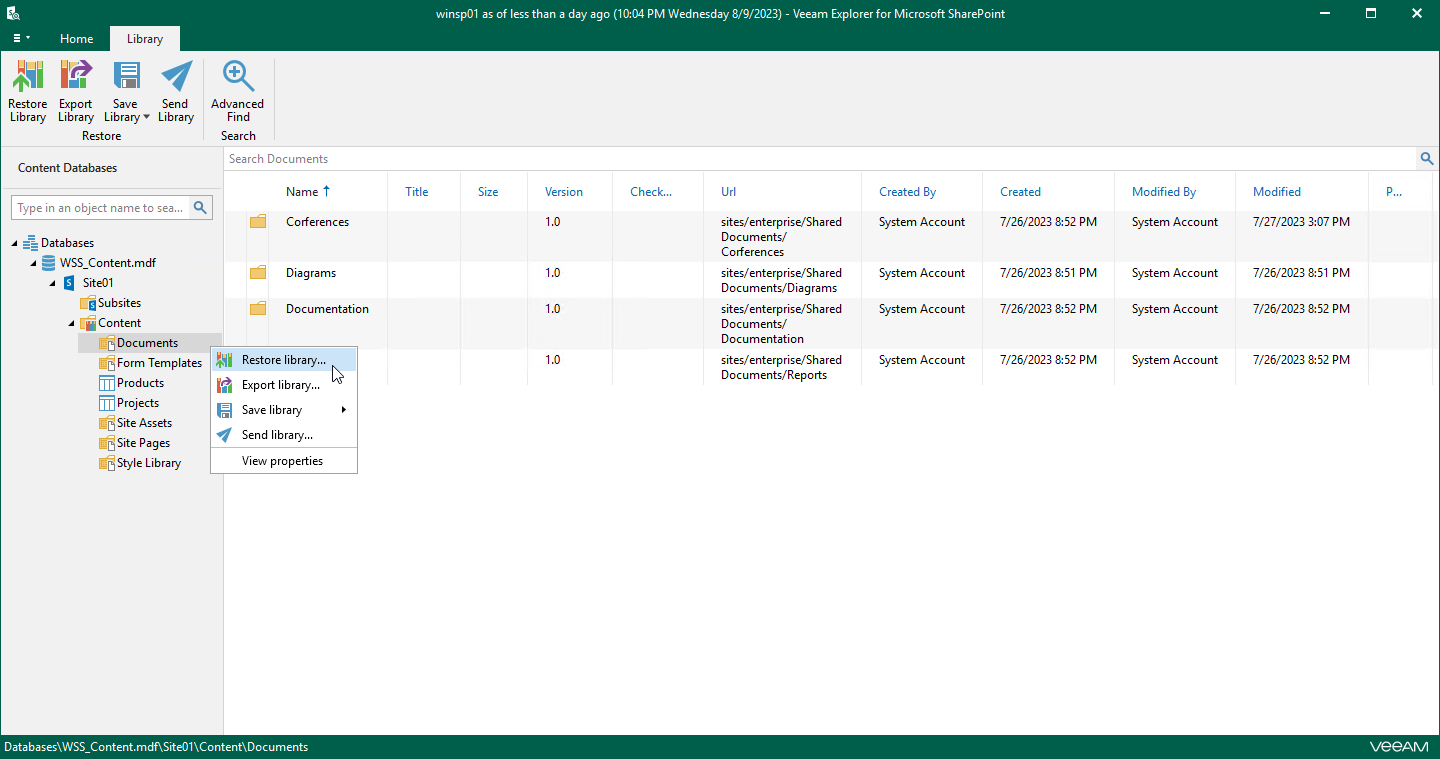Click inside the Search Documents field

point(700,158)
